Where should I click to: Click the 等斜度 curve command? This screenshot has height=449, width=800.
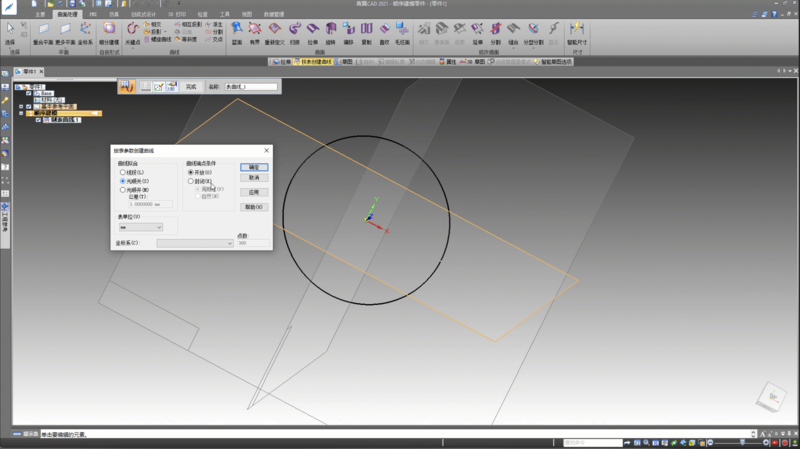(x=186, y=39)
